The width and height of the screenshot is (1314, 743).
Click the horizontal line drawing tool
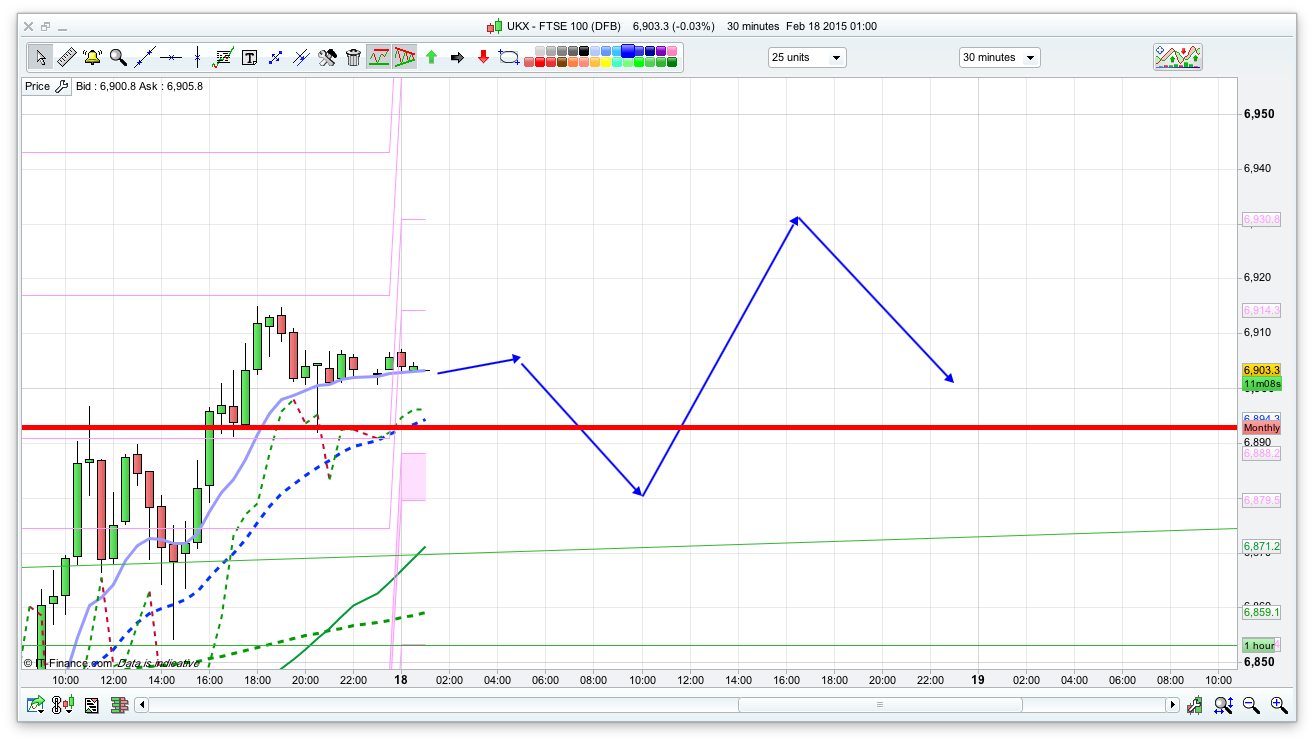click(171, 57)
